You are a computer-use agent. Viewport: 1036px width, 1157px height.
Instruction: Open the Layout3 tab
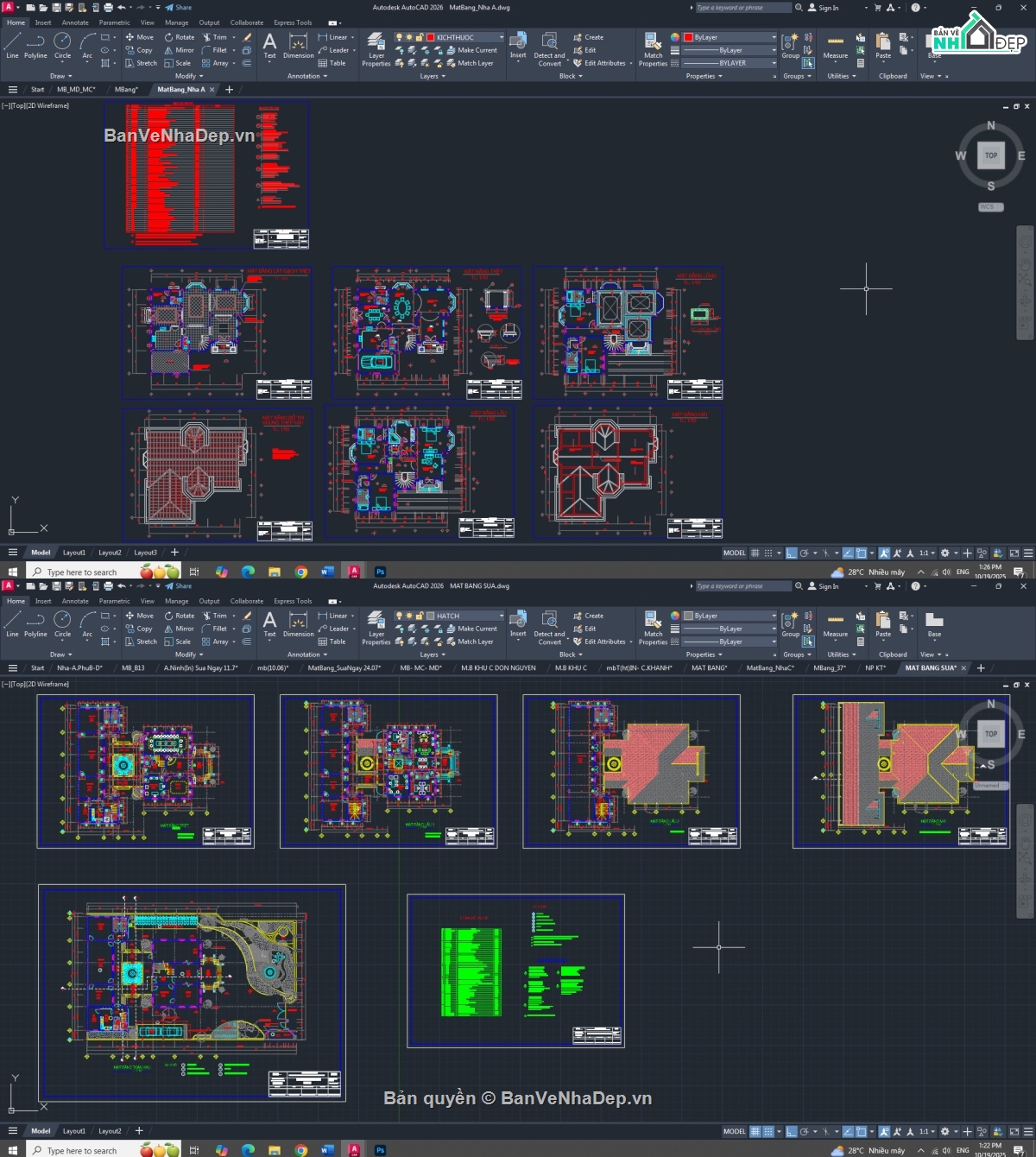click(x=145, y=553)
